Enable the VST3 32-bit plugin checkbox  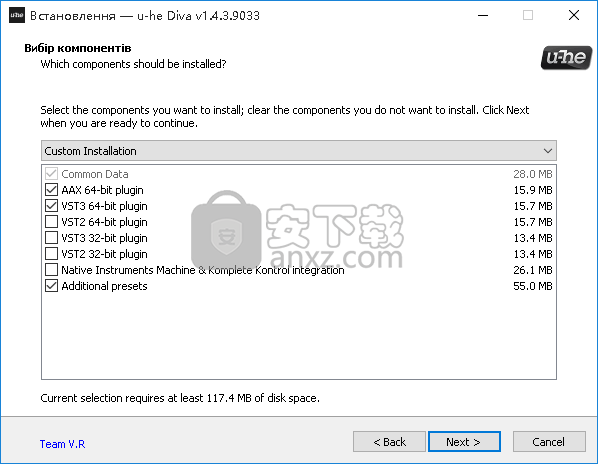[x=51, y=238]
